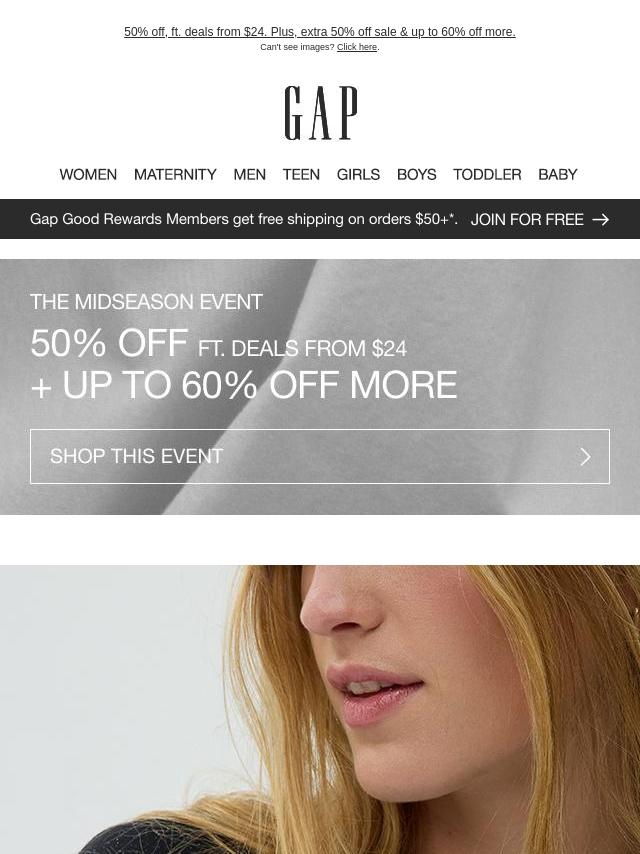Screen dimensions: 640x854
Task: Click the GAP logo
Action: click(x=321, y=113)
